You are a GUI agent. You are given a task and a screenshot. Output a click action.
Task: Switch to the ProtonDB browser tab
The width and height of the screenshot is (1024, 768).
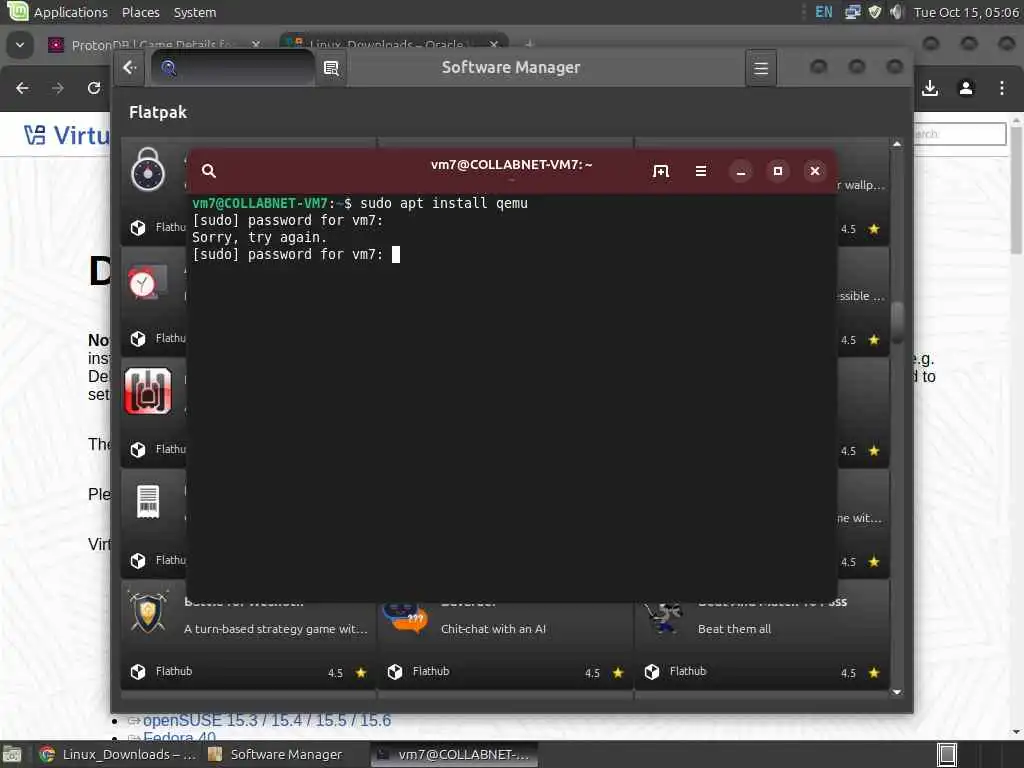[x=150, y=44]
